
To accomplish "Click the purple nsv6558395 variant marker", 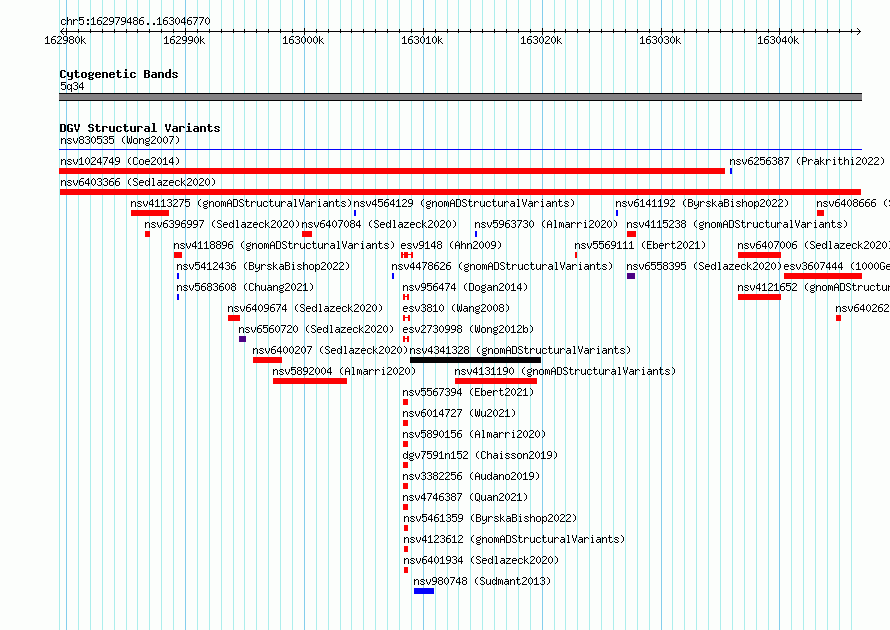I will click(x=631, y=276).
